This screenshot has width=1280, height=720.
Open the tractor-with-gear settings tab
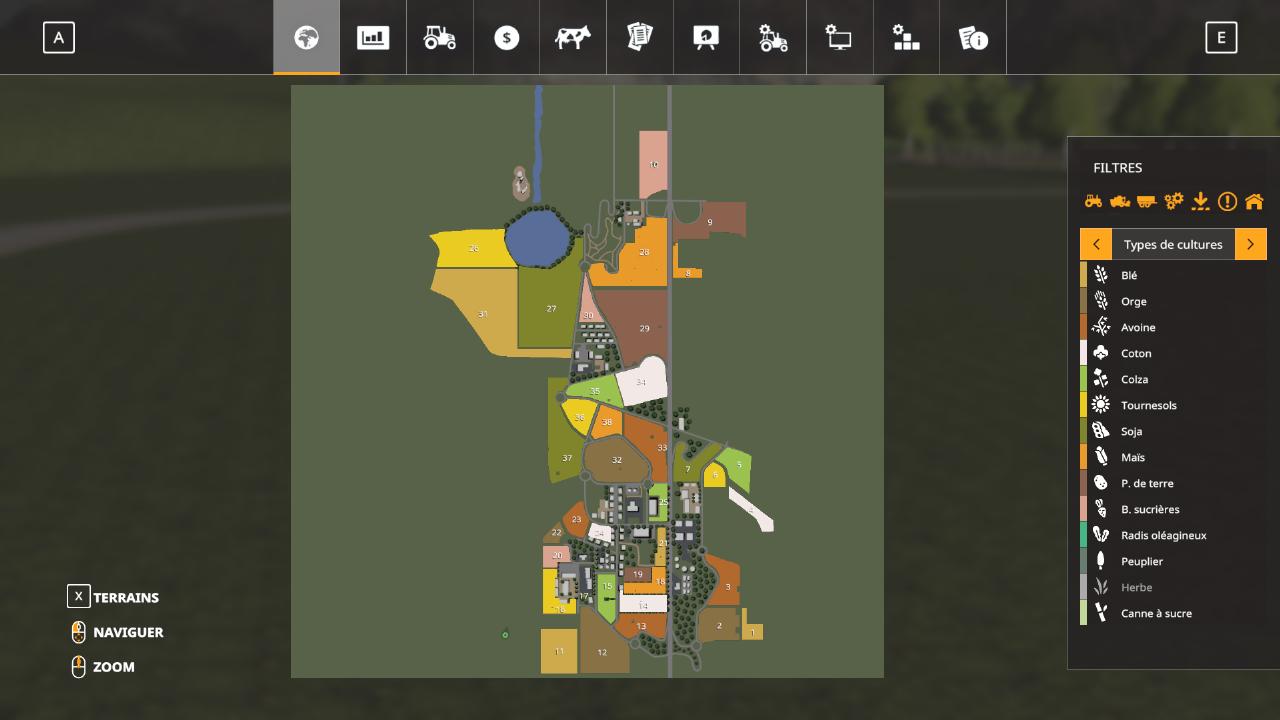[x=773, y=37]
